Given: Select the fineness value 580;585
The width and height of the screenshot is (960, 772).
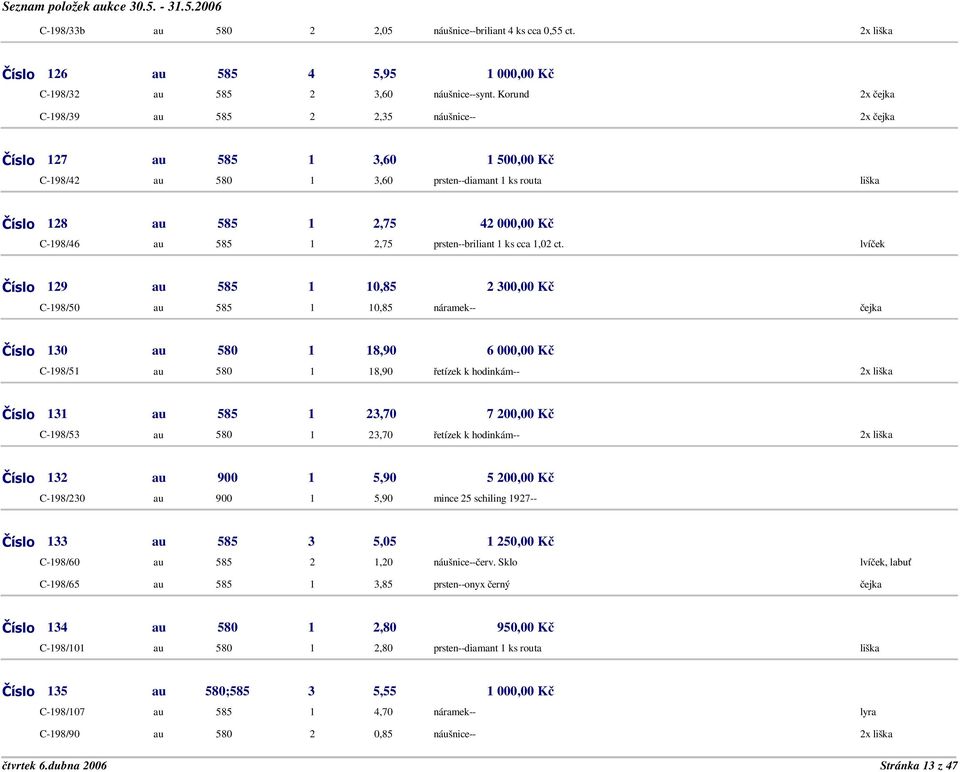Looking at the screenshot, I should (x=227, y=691).
